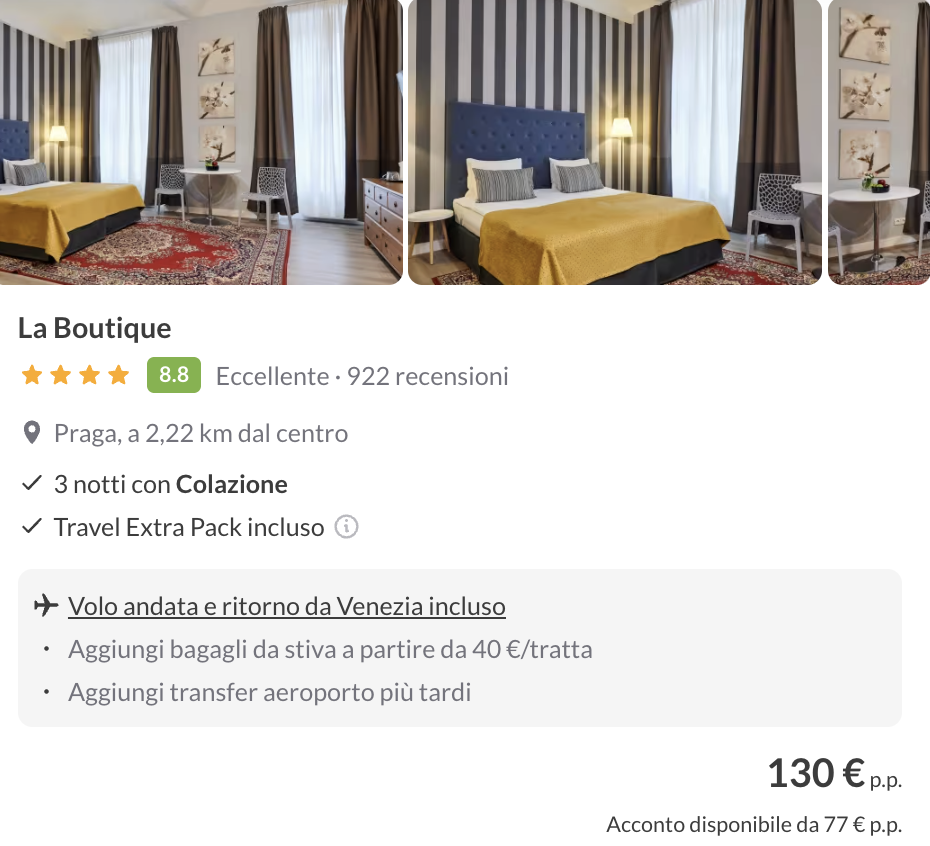The width and height of the screenshot is (930, 846).
Task: Click the fourth orange rating star
Action: (119, 375)
